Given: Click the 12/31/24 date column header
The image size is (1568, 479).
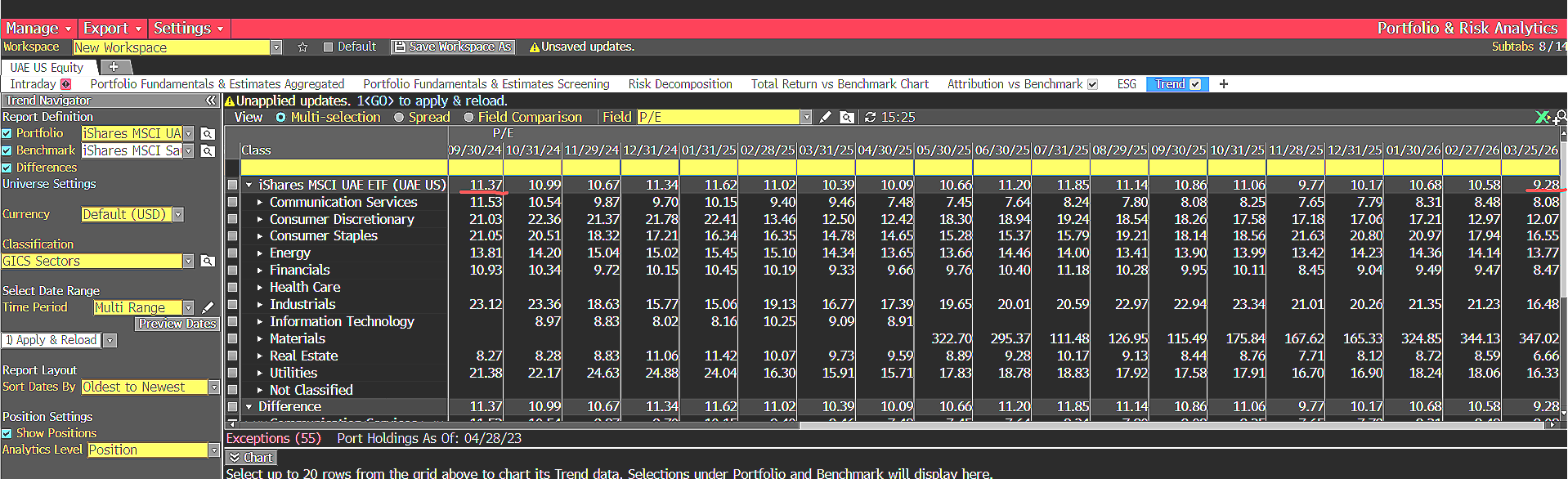Looking at the screenshot, I should (651, 150).
